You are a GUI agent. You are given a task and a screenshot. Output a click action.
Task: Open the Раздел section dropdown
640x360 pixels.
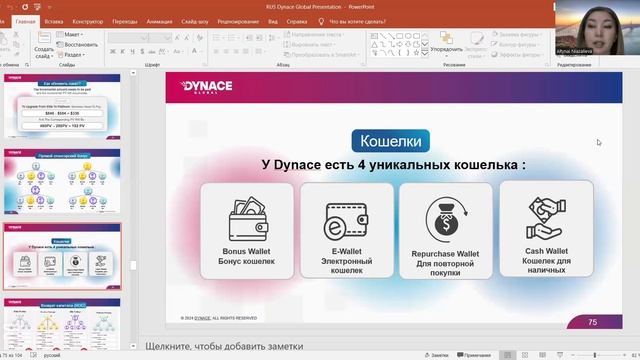point(71,55)
